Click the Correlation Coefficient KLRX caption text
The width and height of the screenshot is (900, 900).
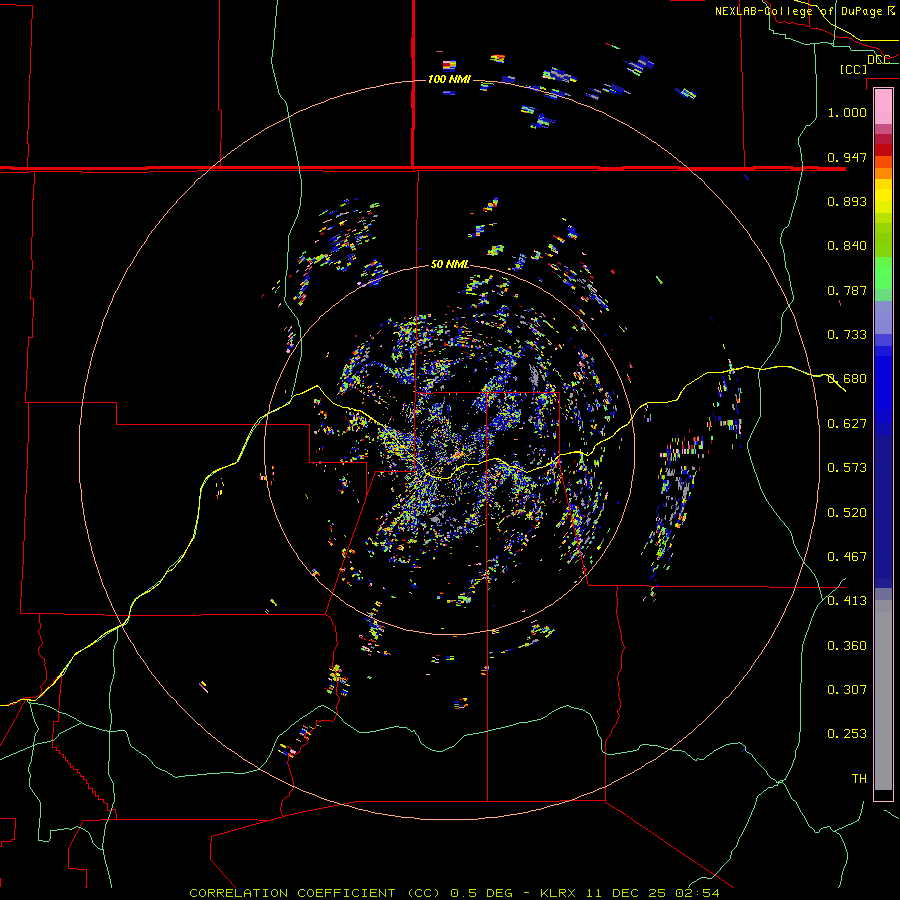(x=454, y=893)
